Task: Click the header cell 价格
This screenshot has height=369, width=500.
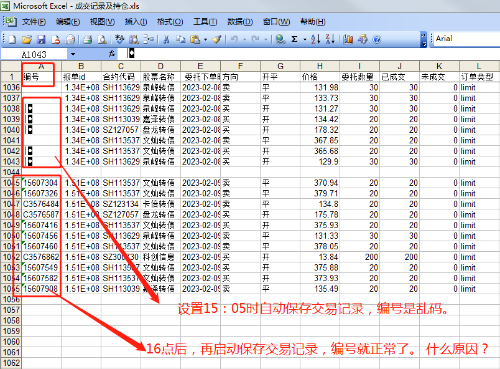Action: click(x=320, y=77)
